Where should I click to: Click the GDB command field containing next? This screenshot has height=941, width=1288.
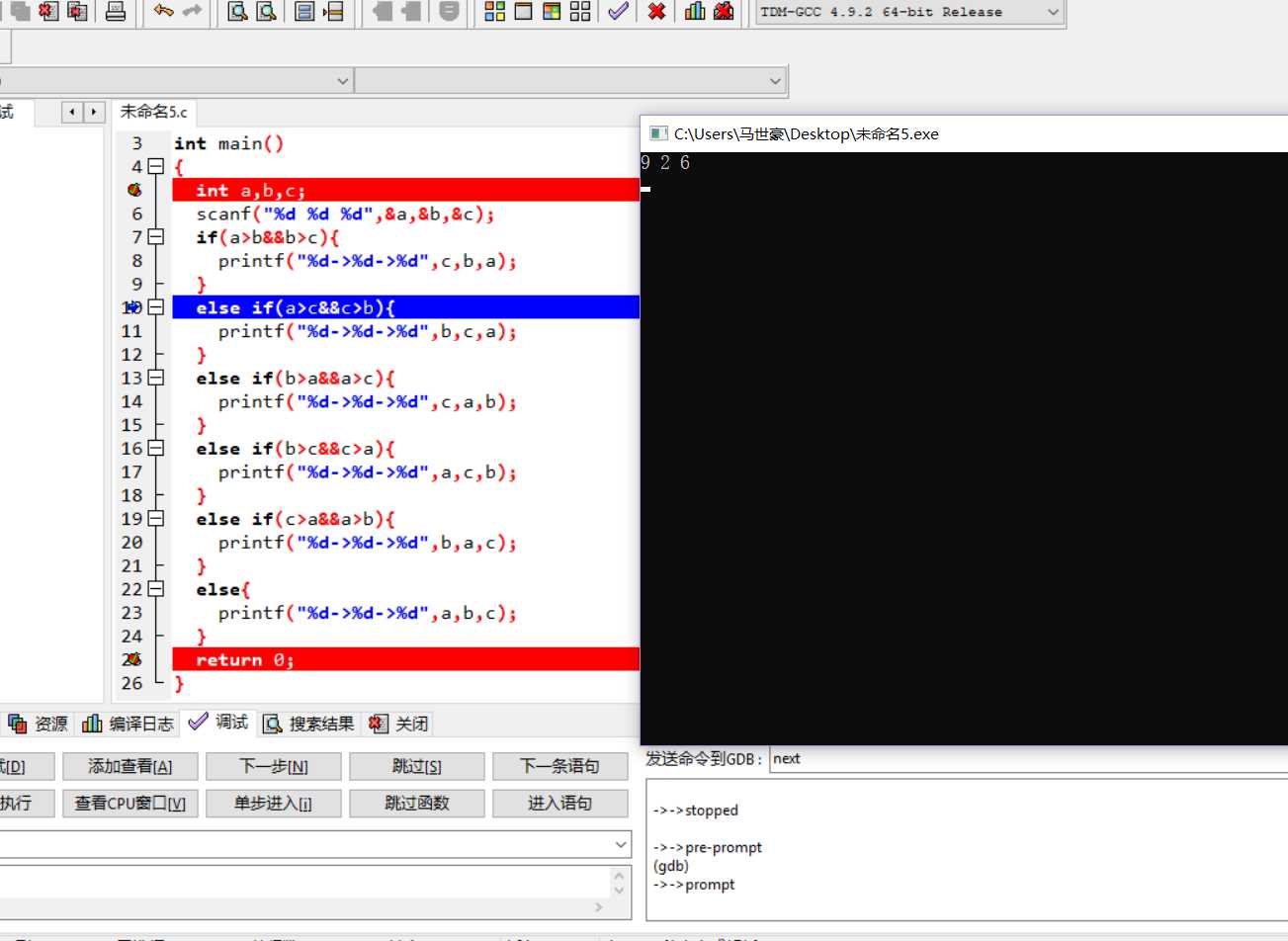(x=1028, y=759)
